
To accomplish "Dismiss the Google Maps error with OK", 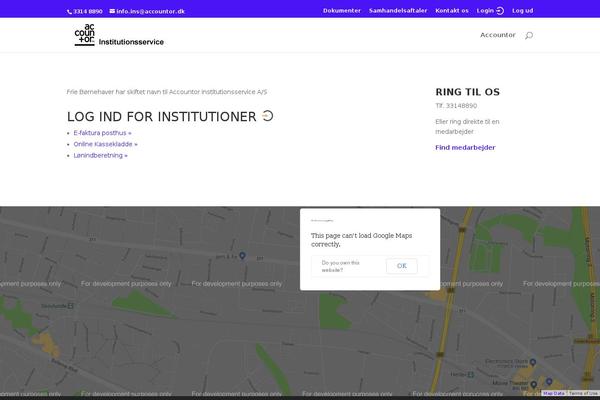I will [x=402, y=266].
